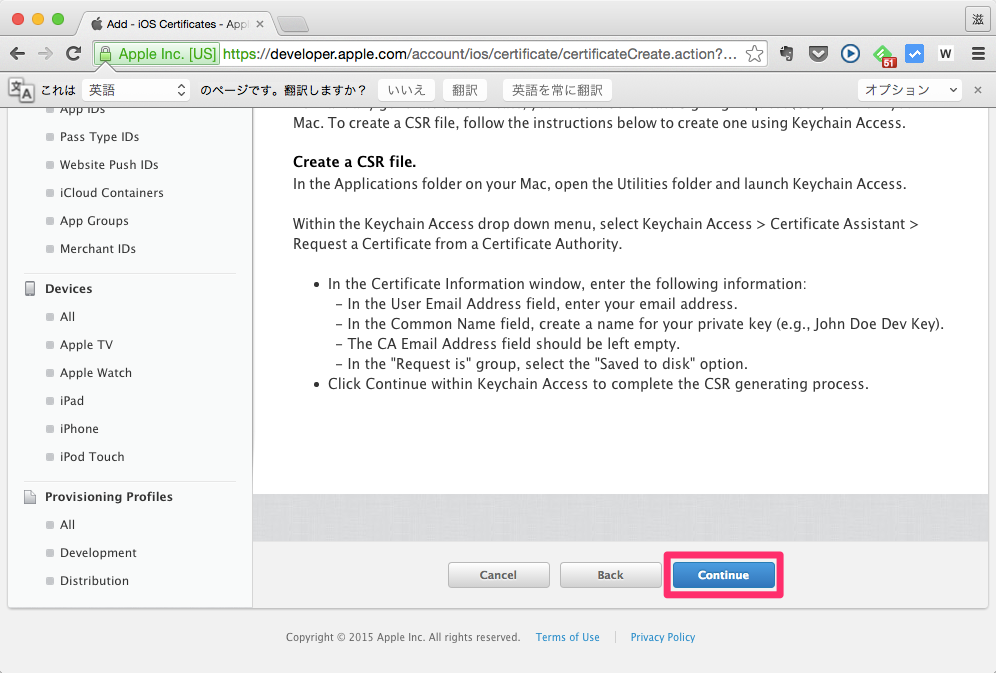Image resolution: width=996 pixels, height=673 pixels.
Task: Click the browser forward arrow
Action: pos(45,54)
